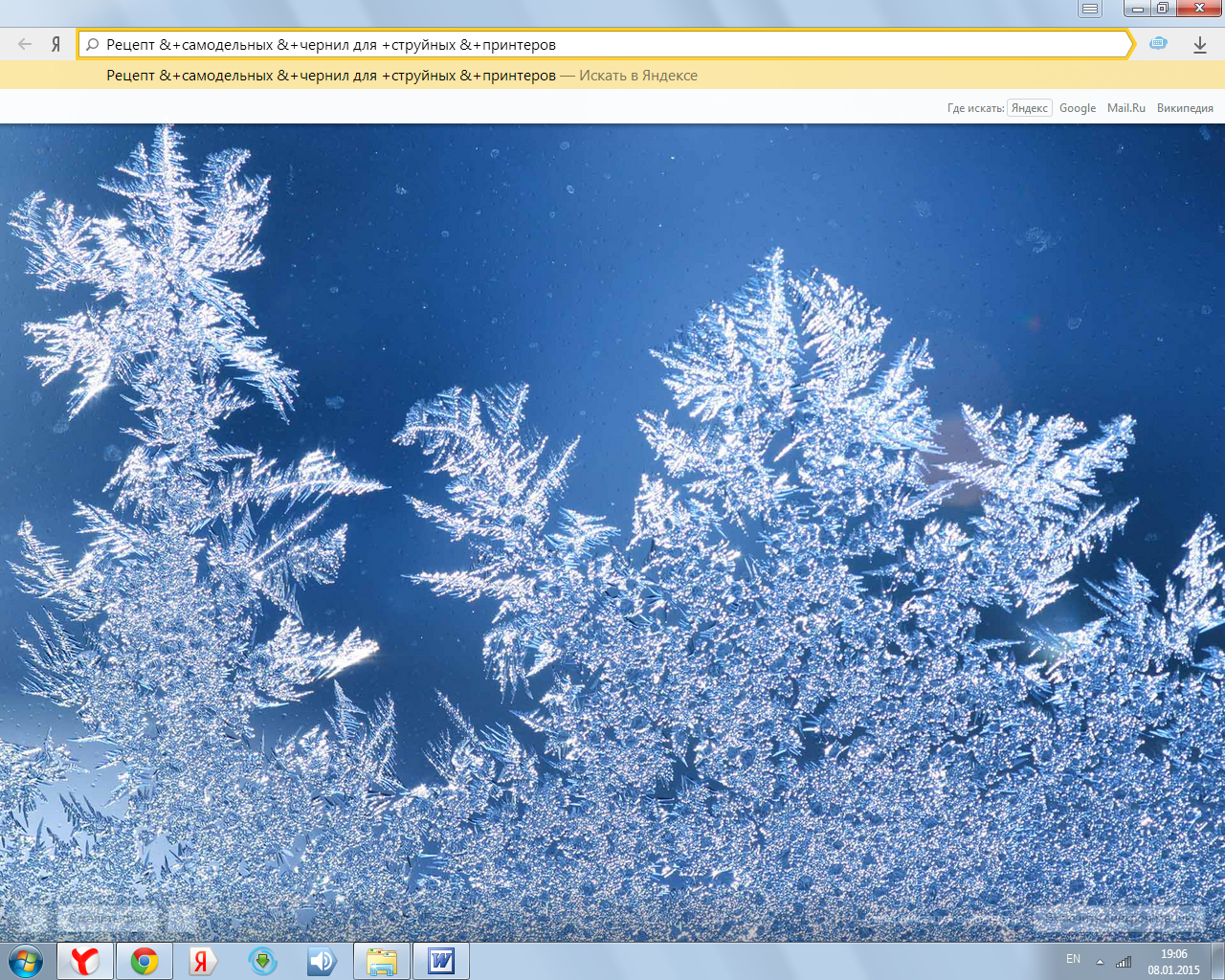
Task: Open the green download-arrow taskbar app
Action: tap(262, 961)
